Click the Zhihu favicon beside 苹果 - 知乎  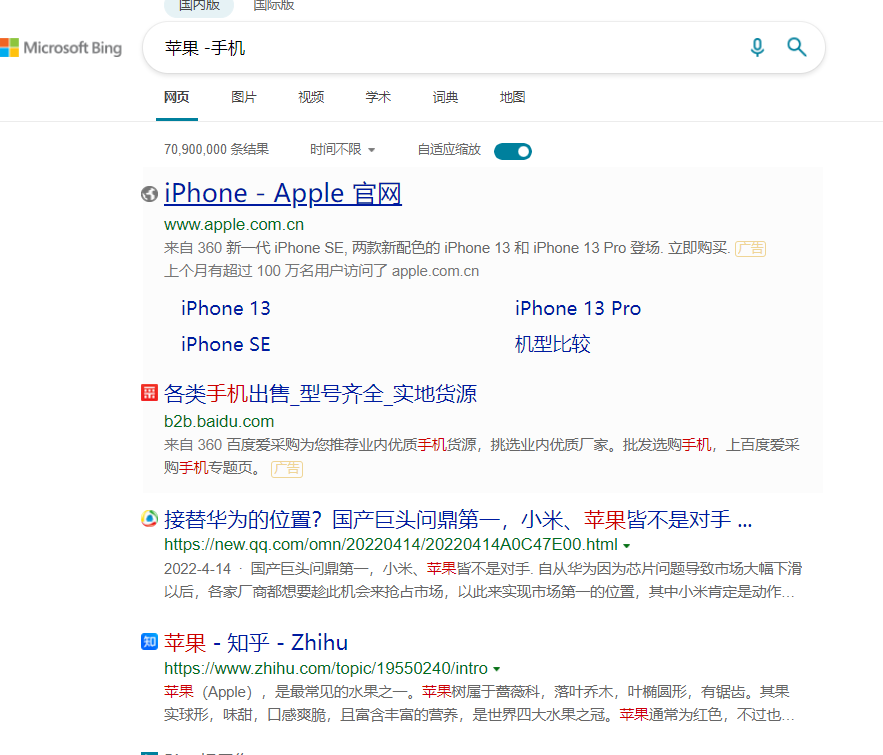pyautogui.click(x=149, y=641)
